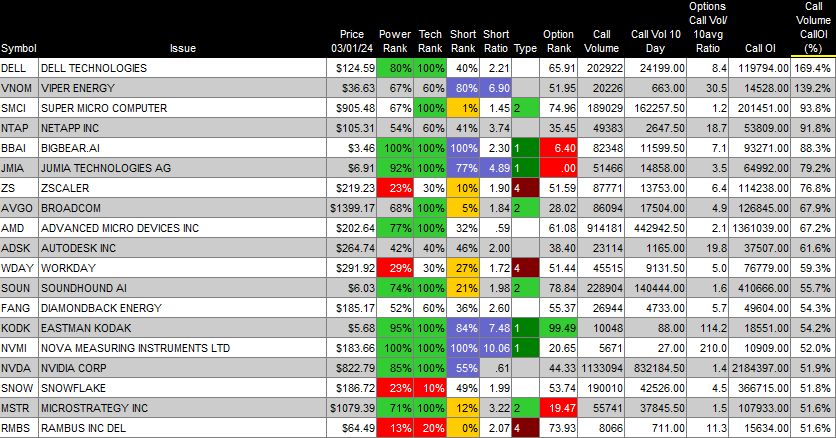Click the Call Volume CallOI (%) header
Viewport: 836px width, 438px height.
[813, 28]
